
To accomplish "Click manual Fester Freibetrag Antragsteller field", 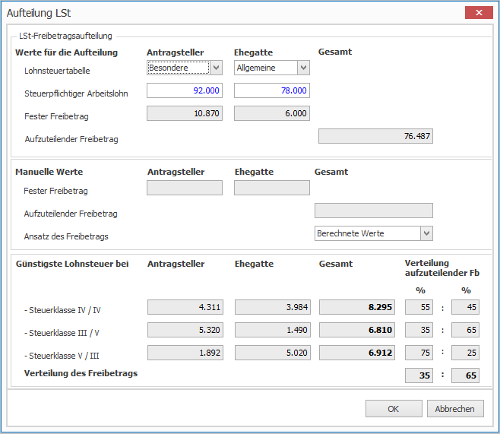I will [x=185, y=188].
